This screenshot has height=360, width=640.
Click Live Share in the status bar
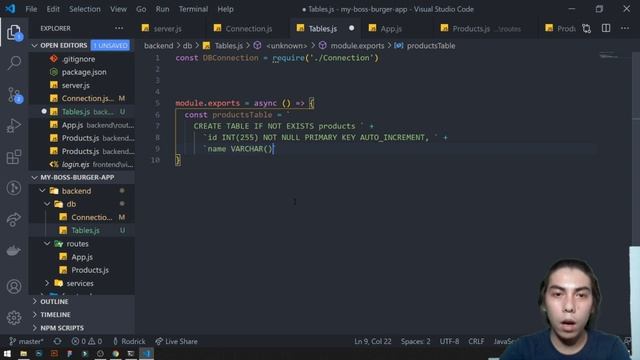coord(176,341)
